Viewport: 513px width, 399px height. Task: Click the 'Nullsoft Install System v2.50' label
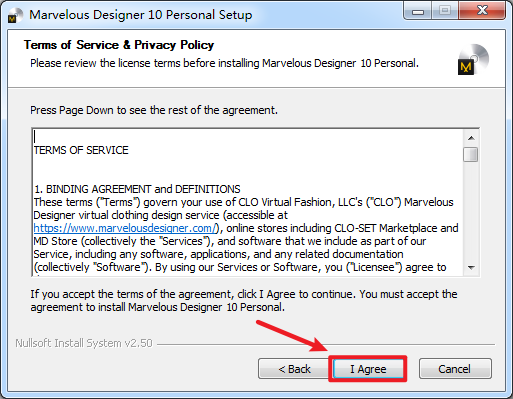tap(84, 343)
